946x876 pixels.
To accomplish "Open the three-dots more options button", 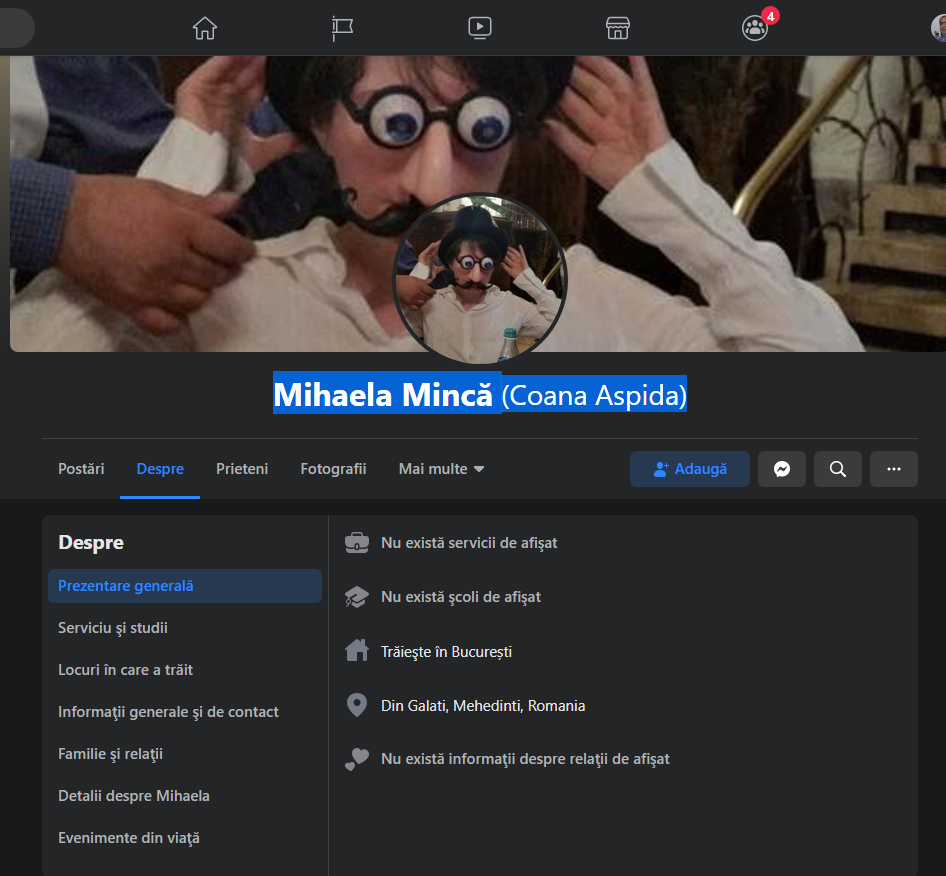I will [894, 469].
